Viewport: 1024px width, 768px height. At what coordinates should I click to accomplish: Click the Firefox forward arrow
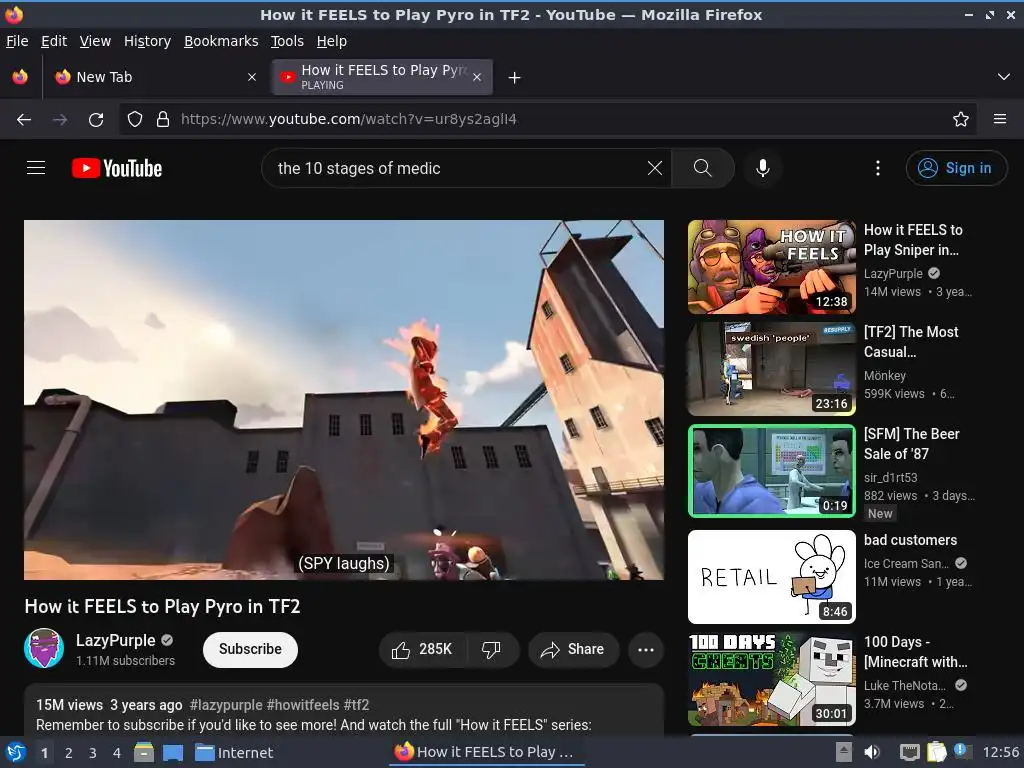point(60,120)
